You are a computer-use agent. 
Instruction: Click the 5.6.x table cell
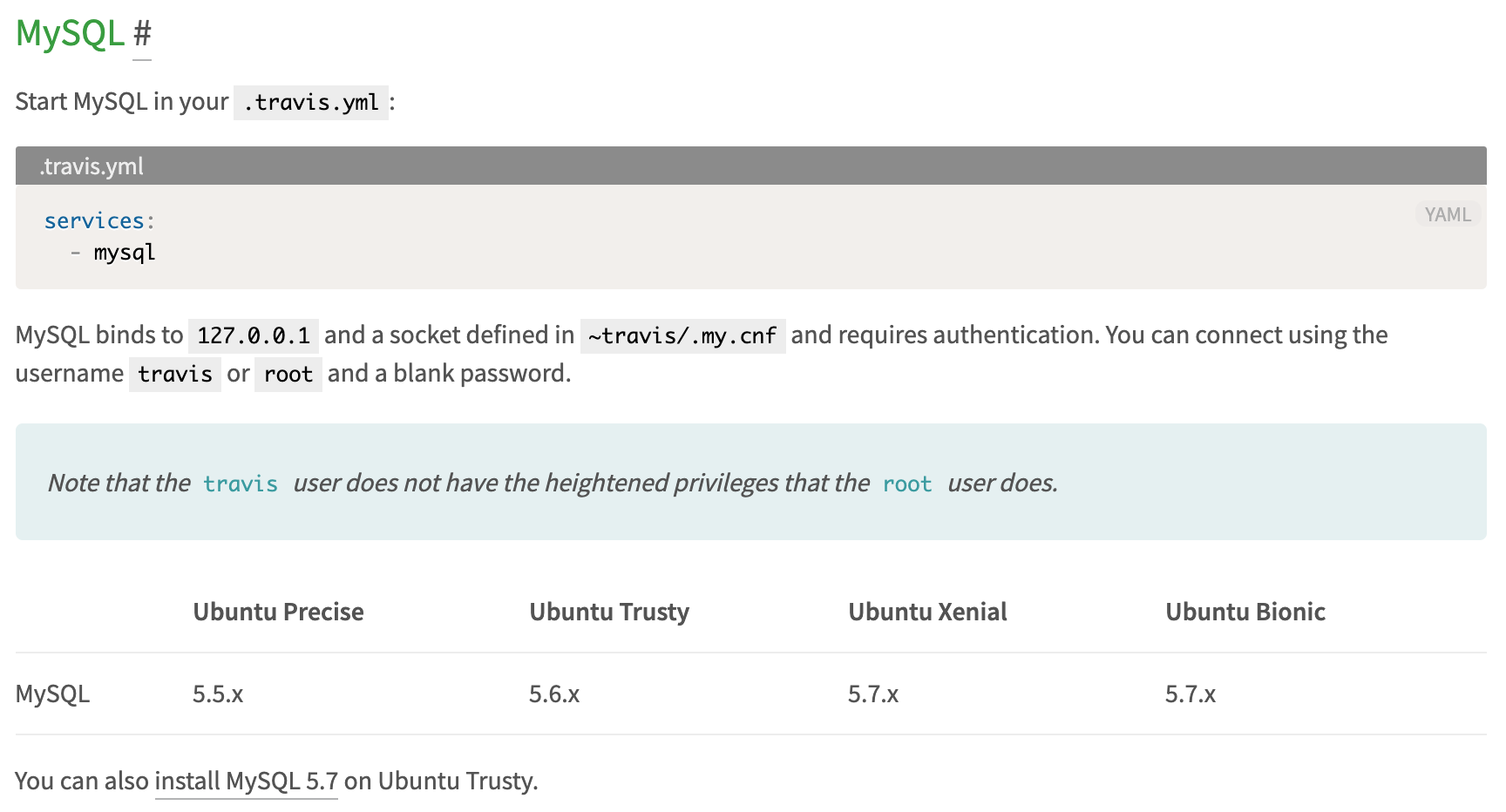554,694
